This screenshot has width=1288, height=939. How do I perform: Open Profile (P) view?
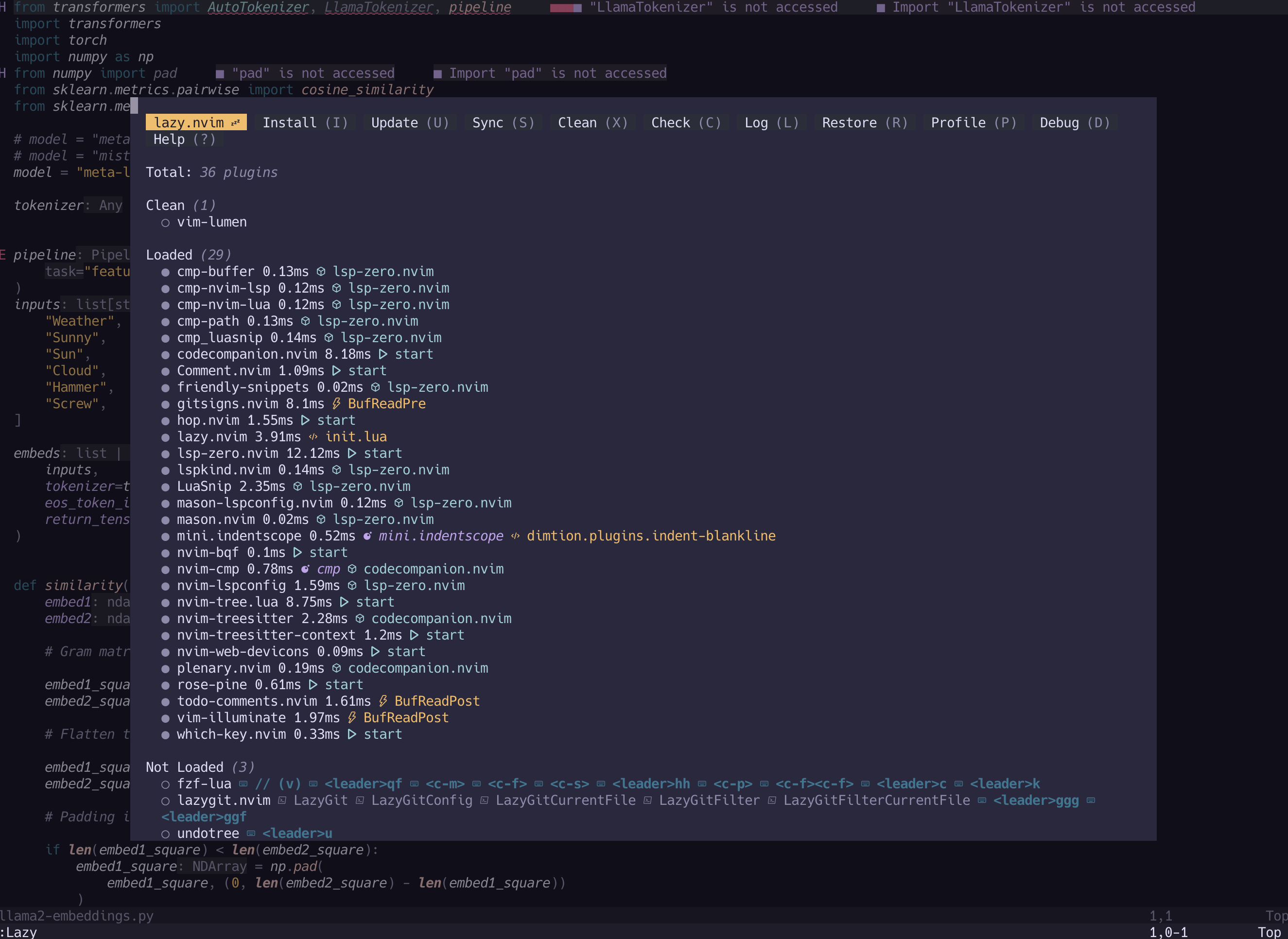coord(974,123)
